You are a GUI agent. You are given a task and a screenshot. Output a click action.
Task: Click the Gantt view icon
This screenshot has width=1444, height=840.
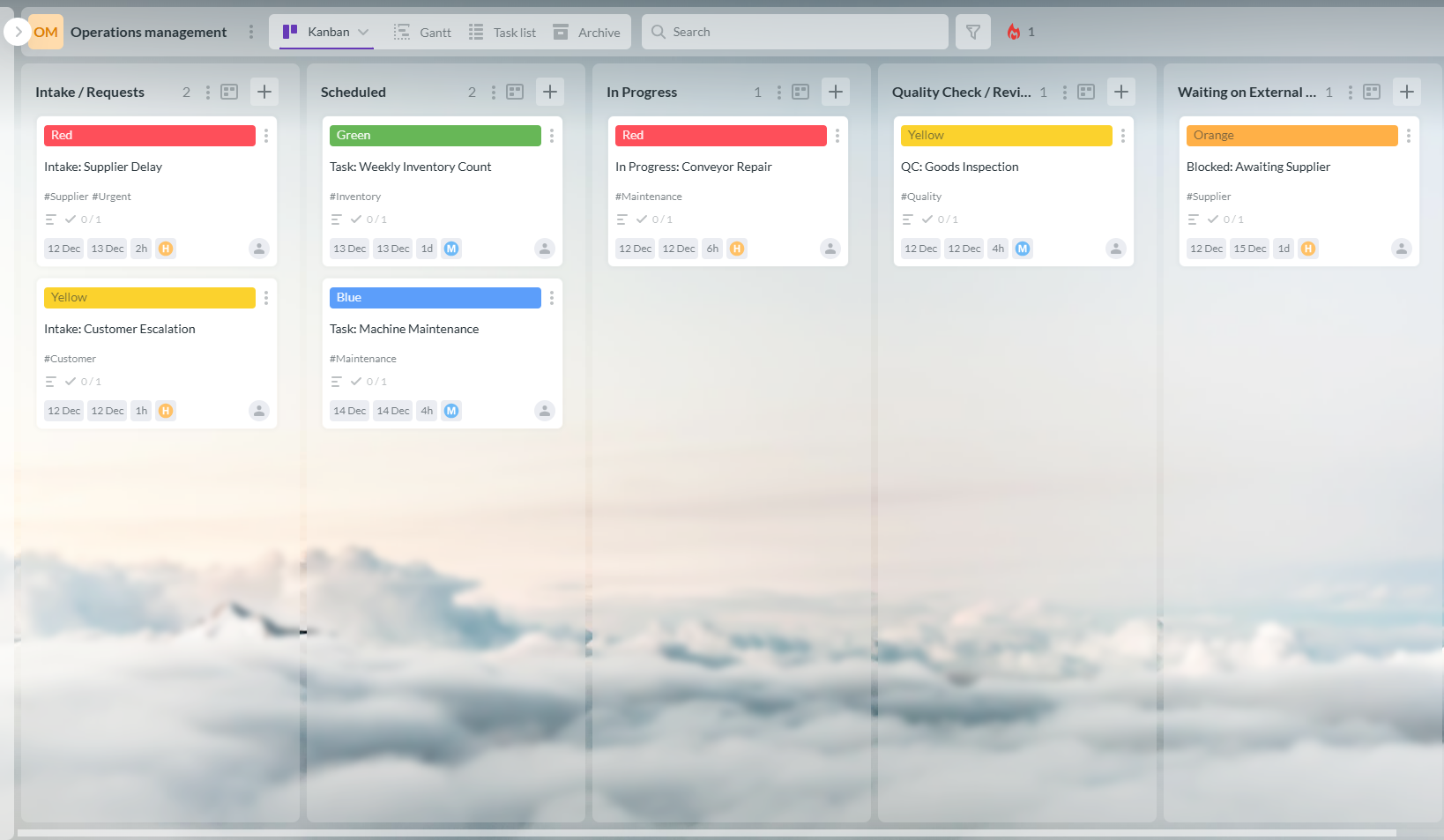(400, 31)
